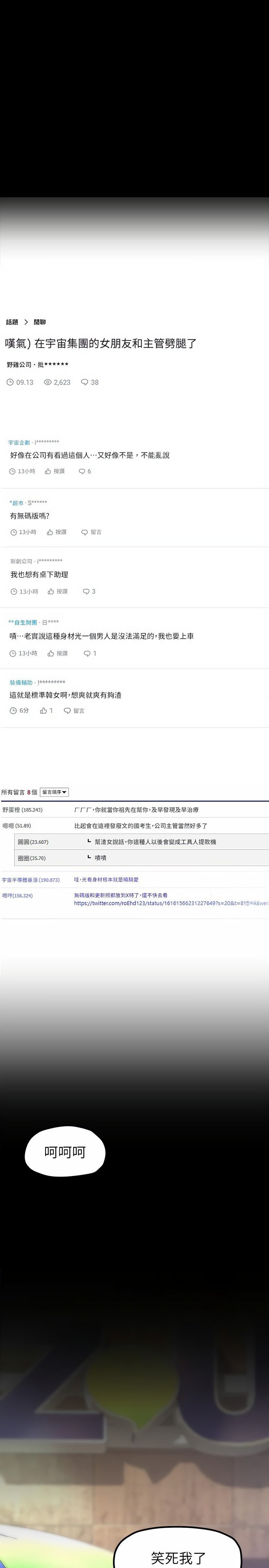Like the comment from 宇宙企劃

[55, 471]
